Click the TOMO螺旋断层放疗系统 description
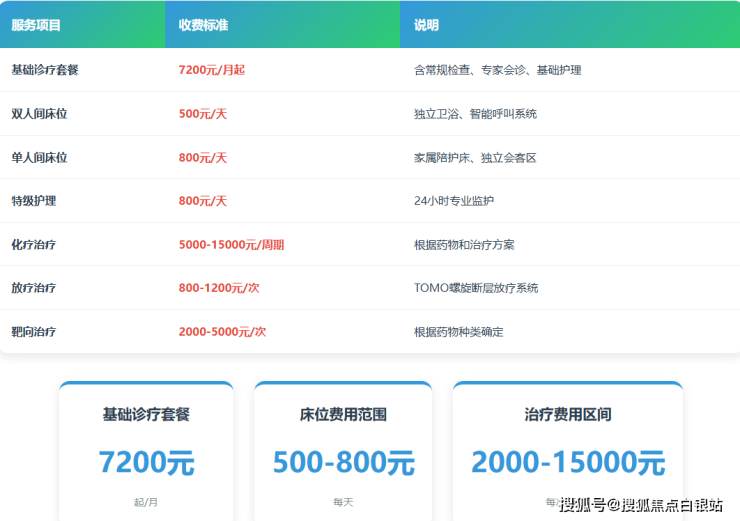 [x=476, y=288]
